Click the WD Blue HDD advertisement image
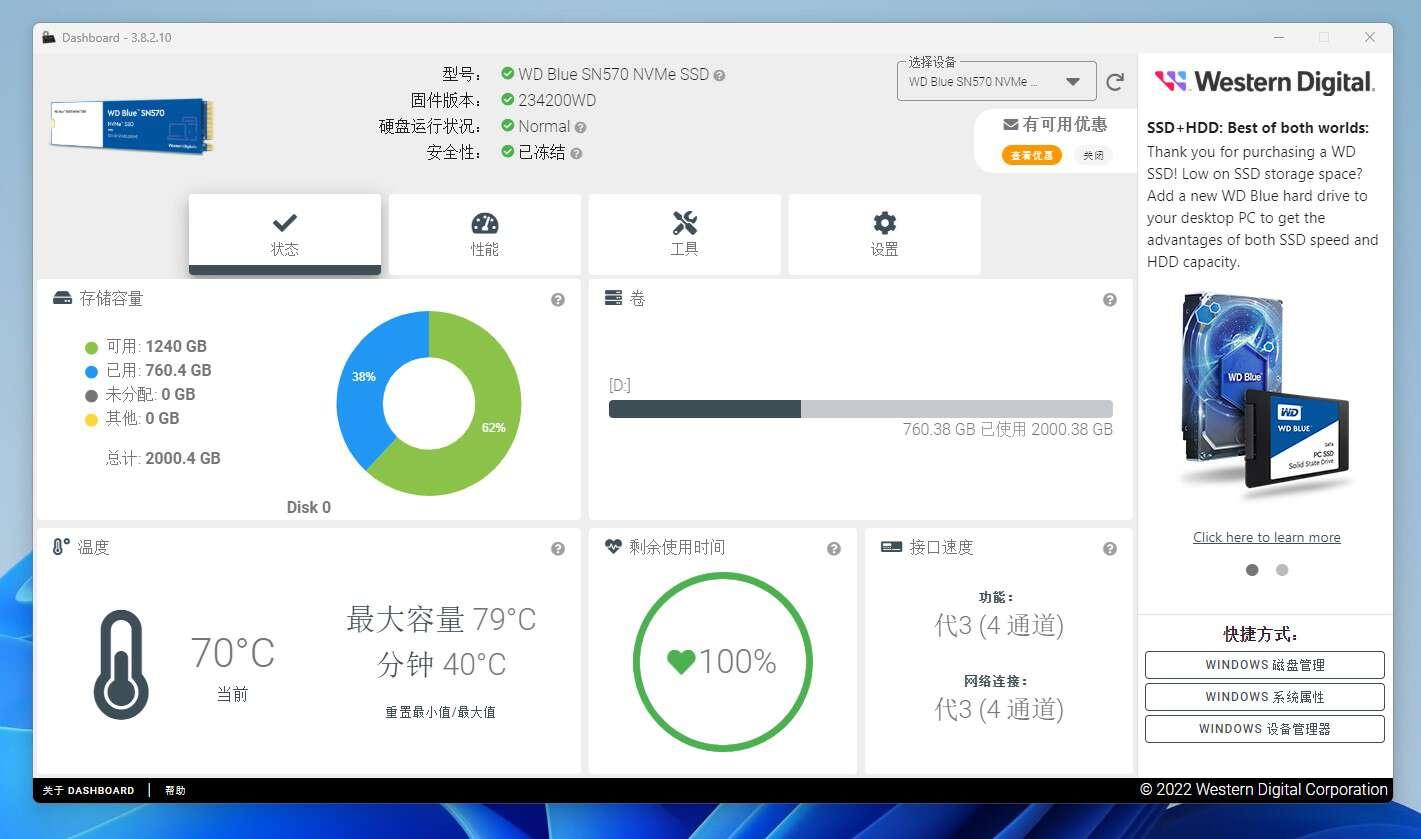 tap(1266, 397)
